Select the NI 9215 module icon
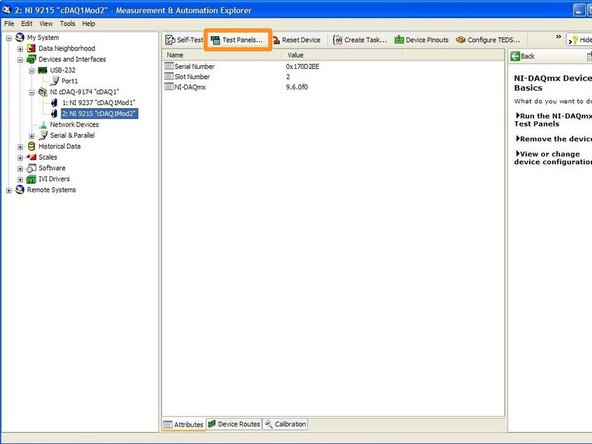The image size is (592, 444). (x=54, y=114)
